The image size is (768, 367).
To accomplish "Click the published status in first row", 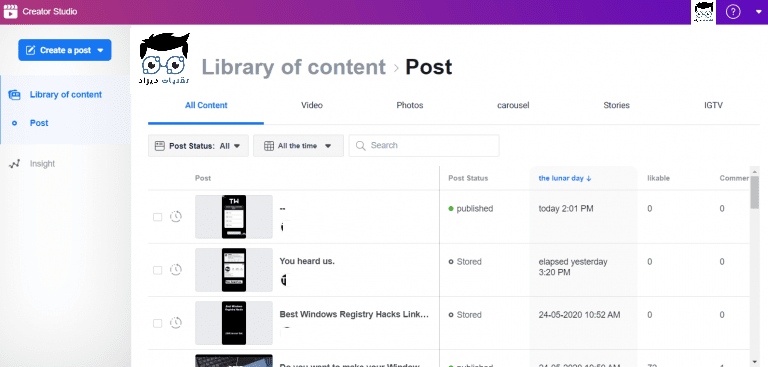I will tap(471, 209).
